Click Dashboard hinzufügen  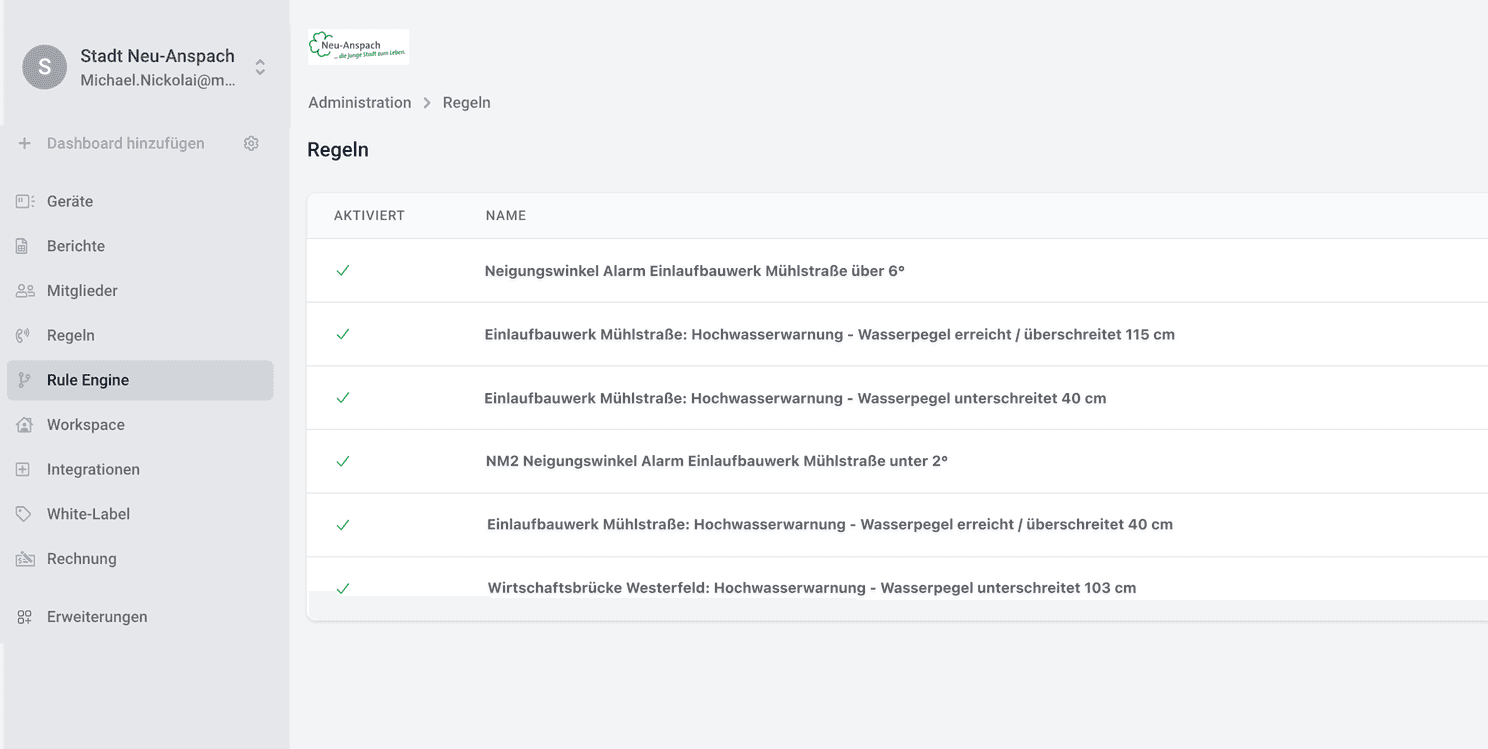click(126, 143)
